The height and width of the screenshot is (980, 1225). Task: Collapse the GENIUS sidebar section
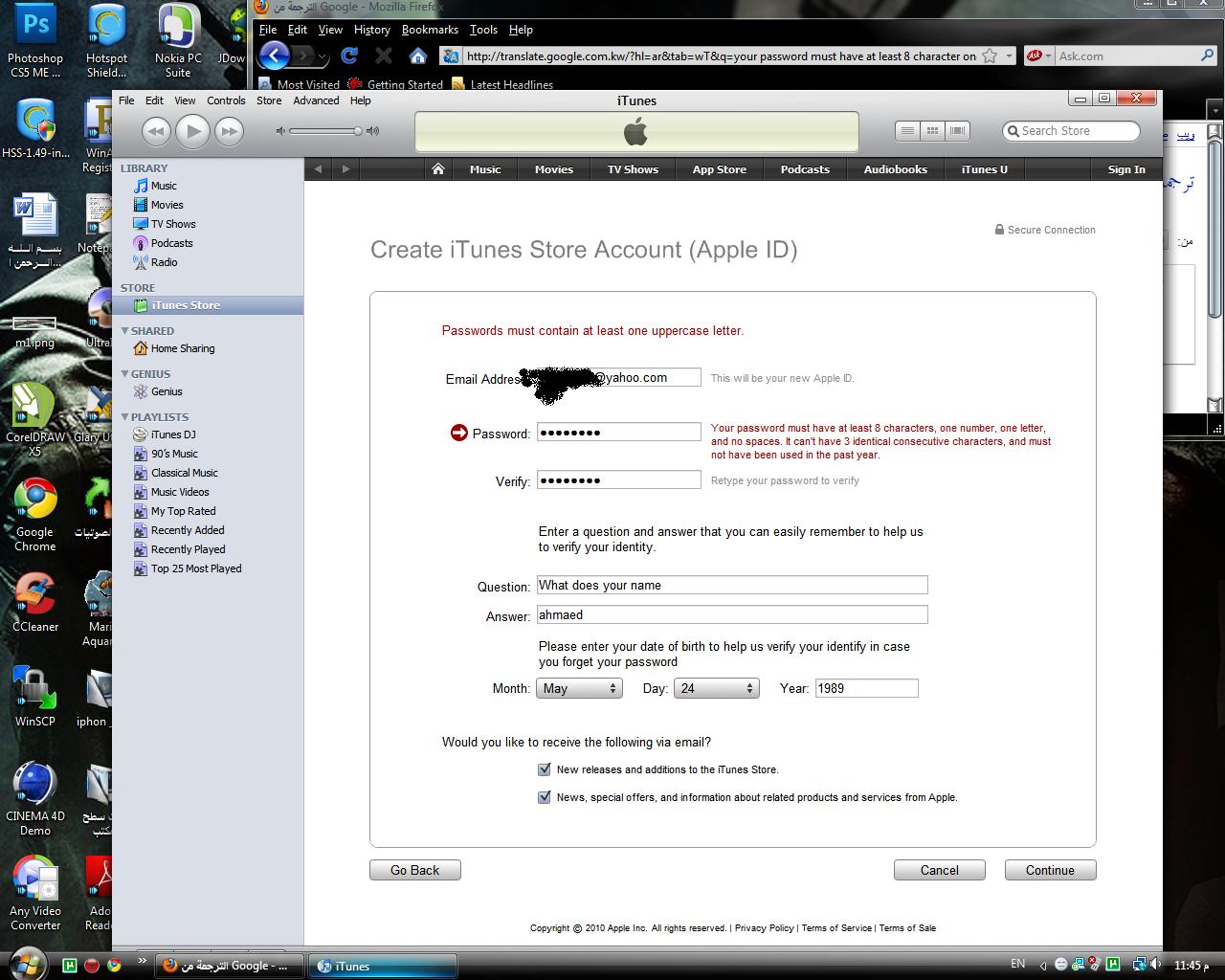click(124, 374)
